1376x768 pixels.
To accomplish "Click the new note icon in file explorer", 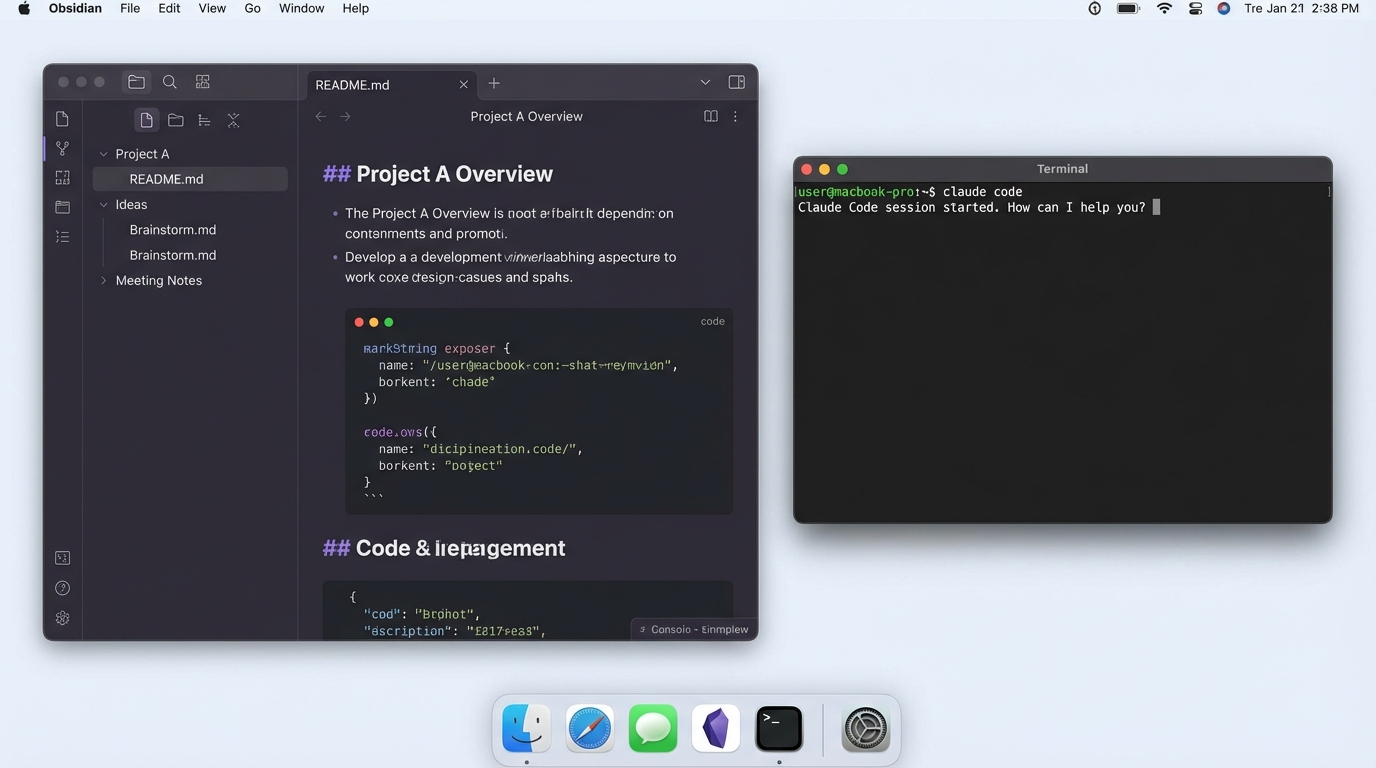I will click(x=146, y=120).
